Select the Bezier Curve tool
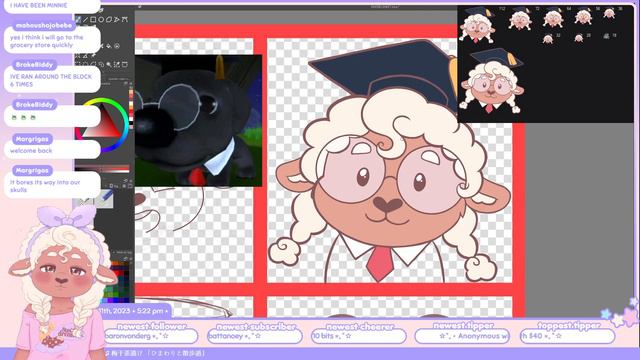 point(124,20)
